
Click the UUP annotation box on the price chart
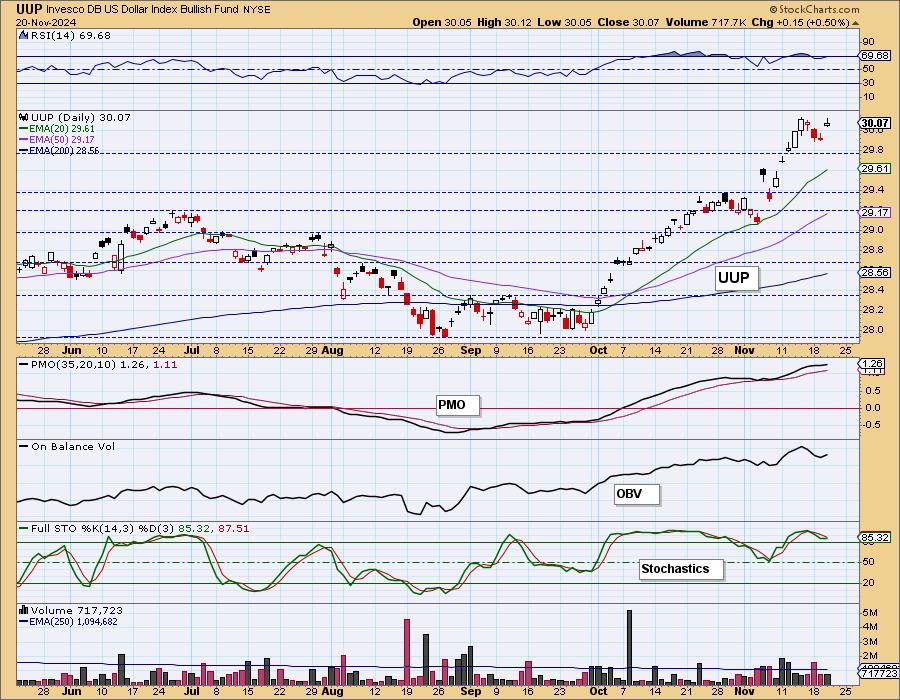736,278
